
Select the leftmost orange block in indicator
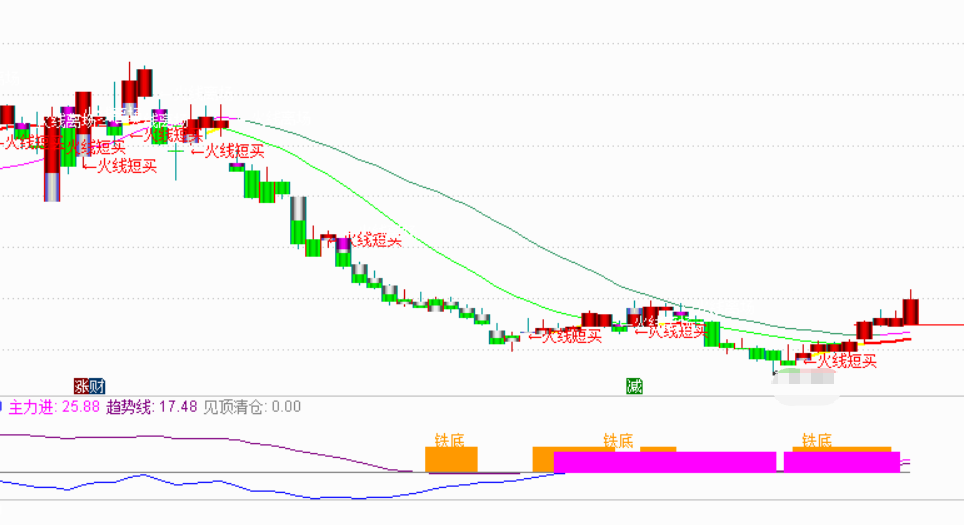click(x=451, y=460)
